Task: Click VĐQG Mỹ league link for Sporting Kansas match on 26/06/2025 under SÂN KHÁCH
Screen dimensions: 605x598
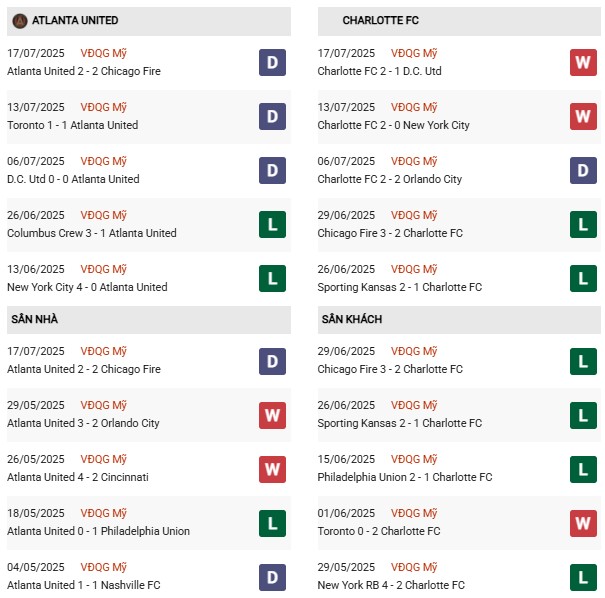Action: 416,405
